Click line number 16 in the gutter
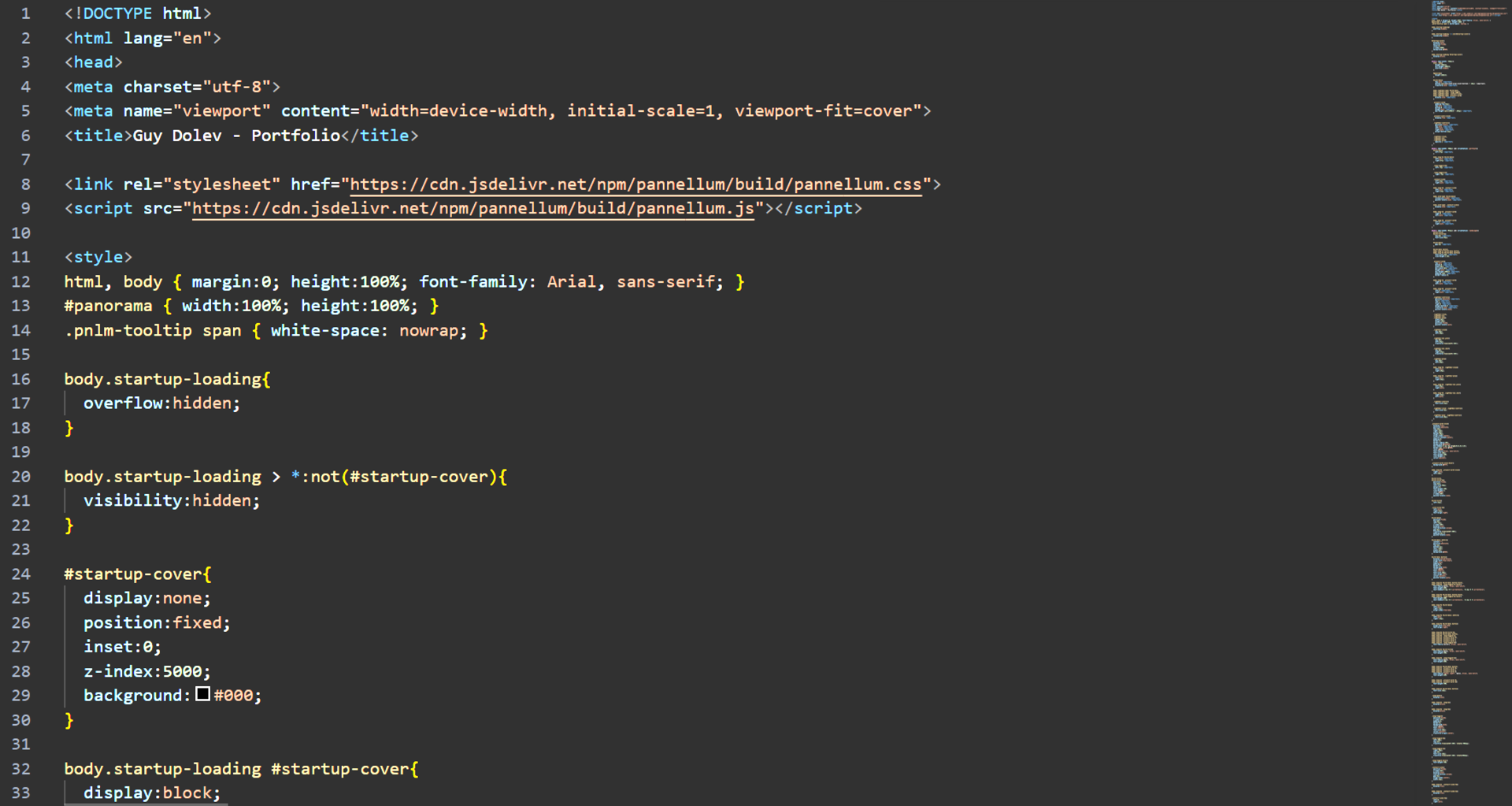Image resolution: width=1512 pixels, height=806 pixels. [21, 379]
